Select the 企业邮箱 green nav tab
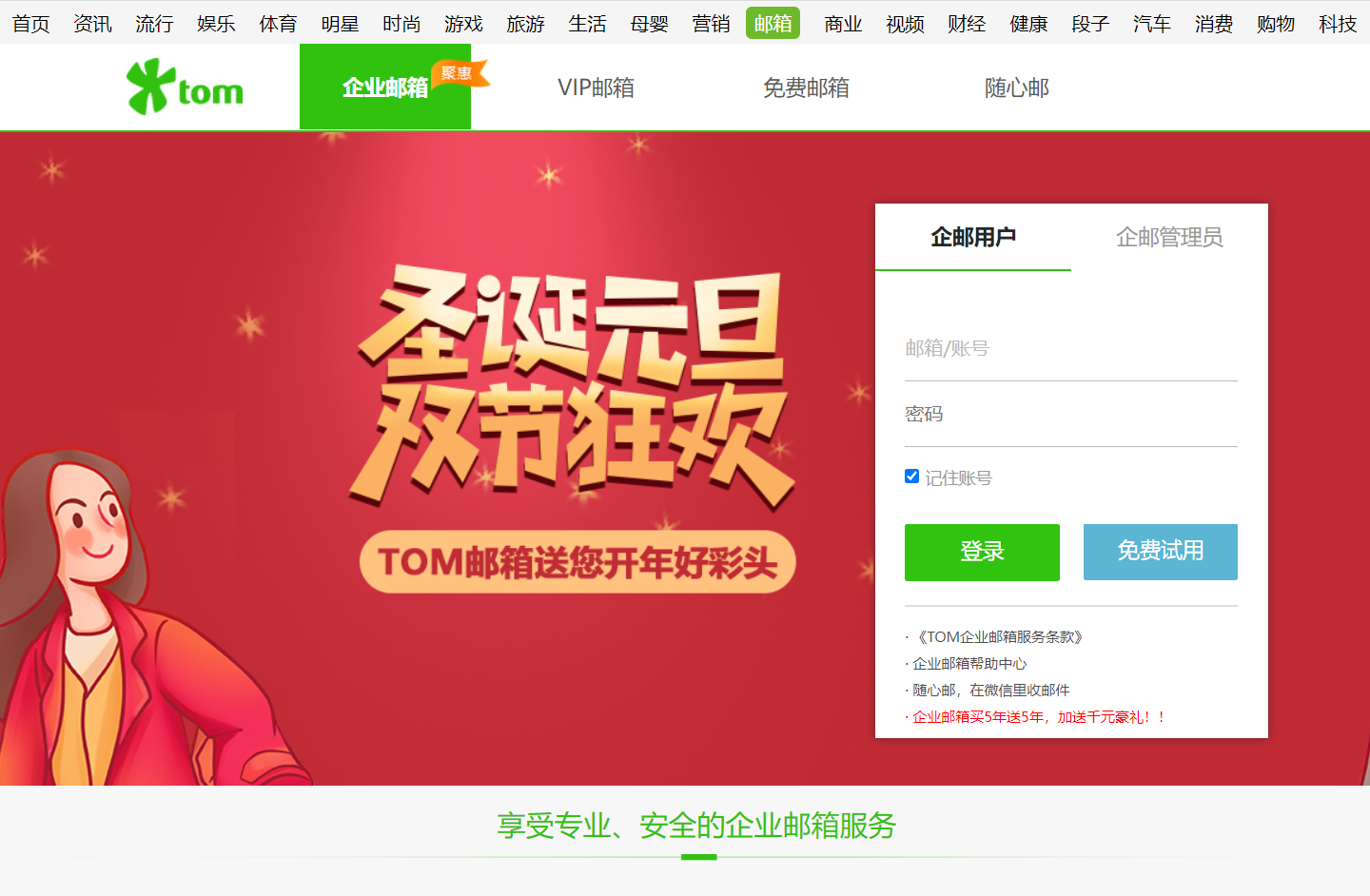 pos(385,87)
